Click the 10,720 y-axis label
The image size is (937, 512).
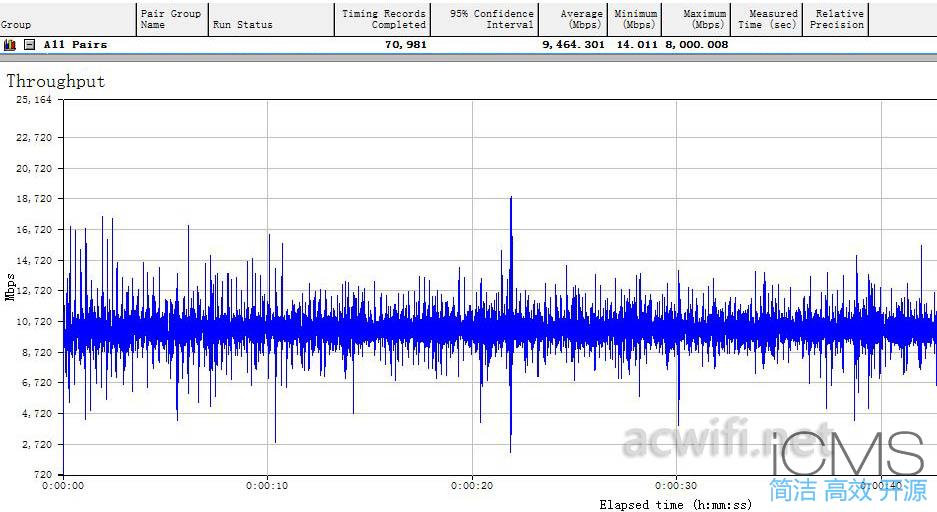click(34, 321)
